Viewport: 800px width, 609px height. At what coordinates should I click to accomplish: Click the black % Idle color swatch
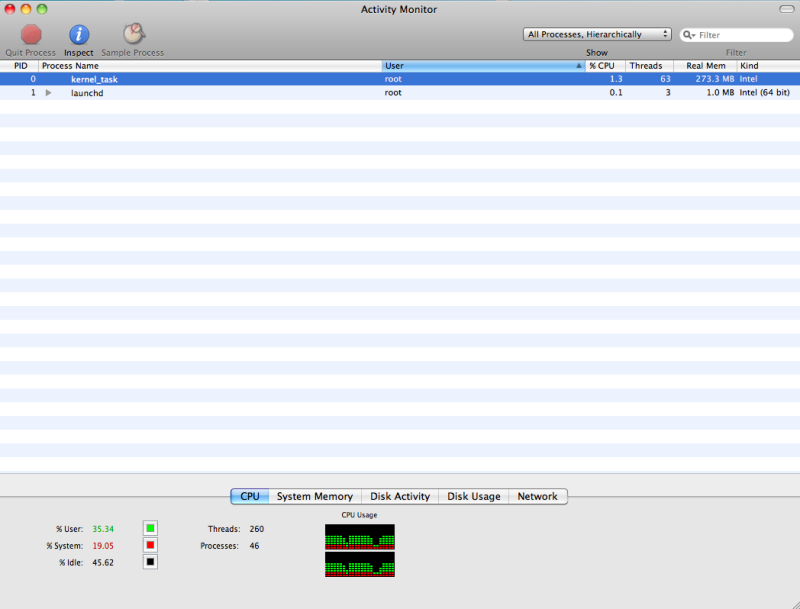pyautogui.click(x=150, y=562)
